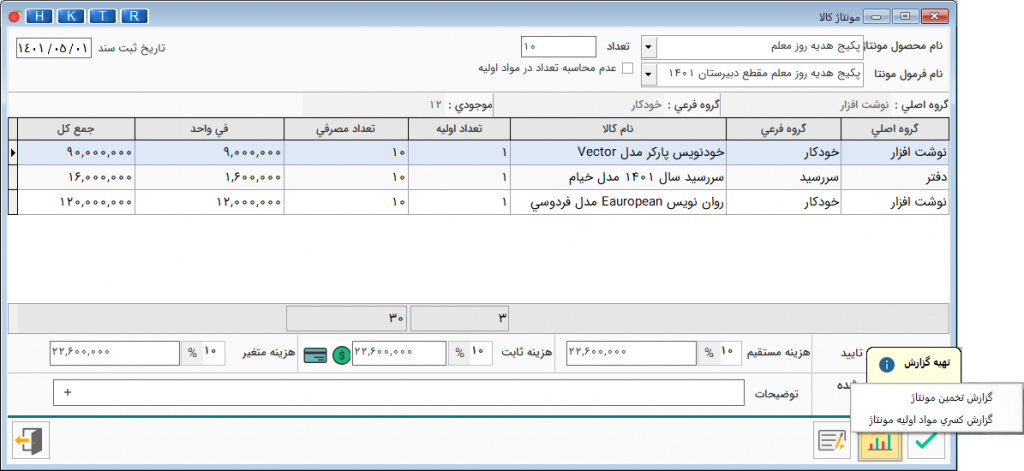
Task: Select the خودنویس پارکر مدل Vector cell
Action: [x=618, y=152]
